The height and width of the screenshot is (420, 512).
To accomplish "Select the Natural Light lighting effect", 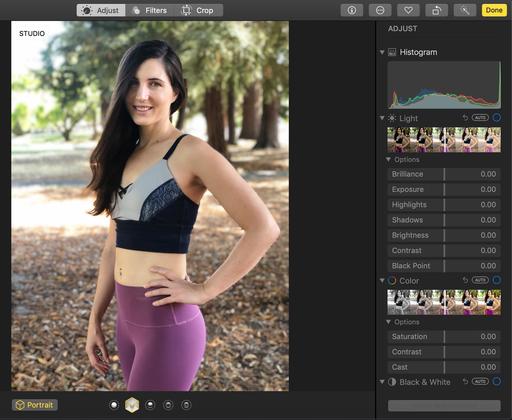I will pos(114,405).
